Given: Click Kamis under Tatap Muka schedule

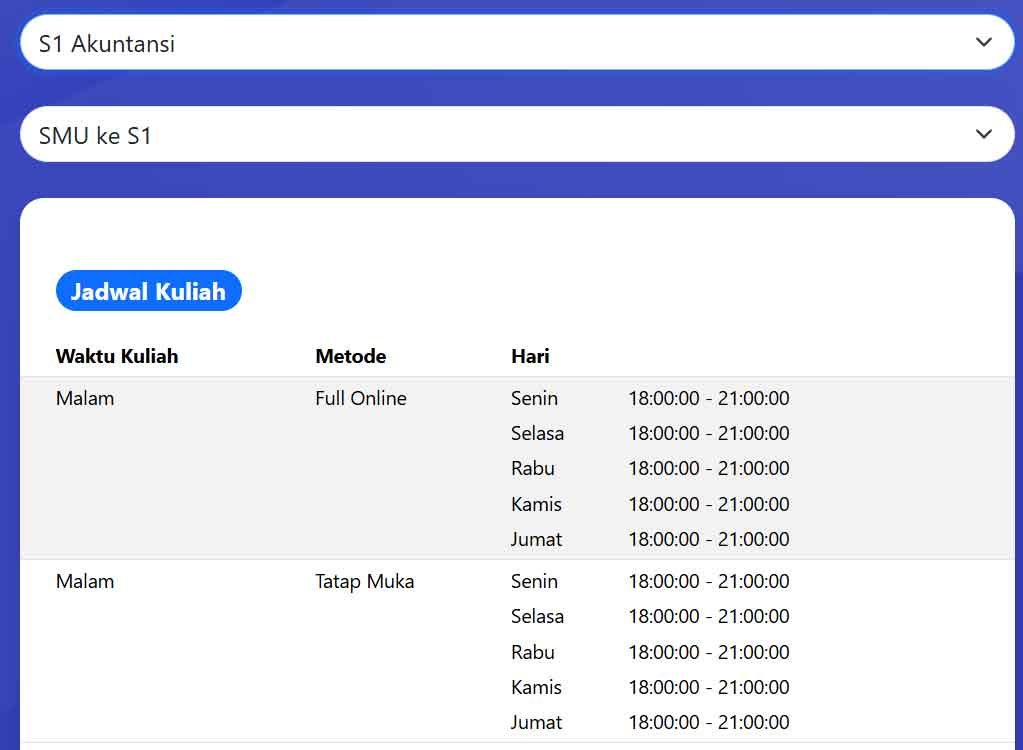Looking at the screenshot, I should click(536, 687).
